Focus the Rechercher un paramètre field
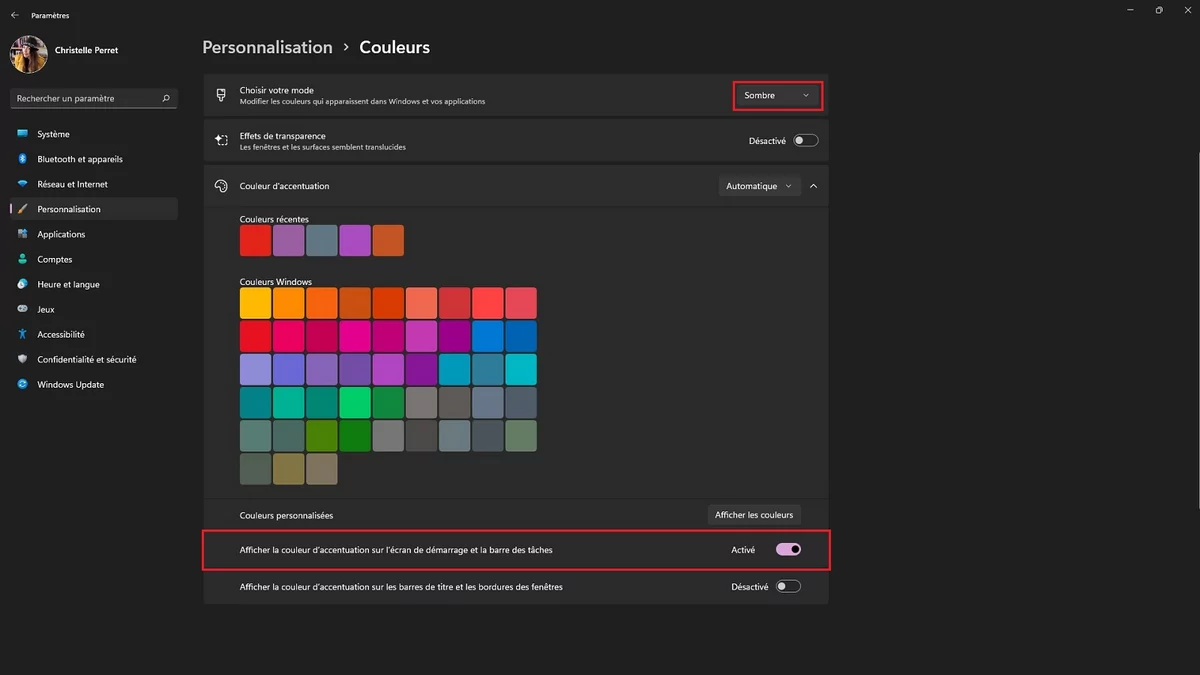The image size is (1200, 675). (x=94, y=98)
